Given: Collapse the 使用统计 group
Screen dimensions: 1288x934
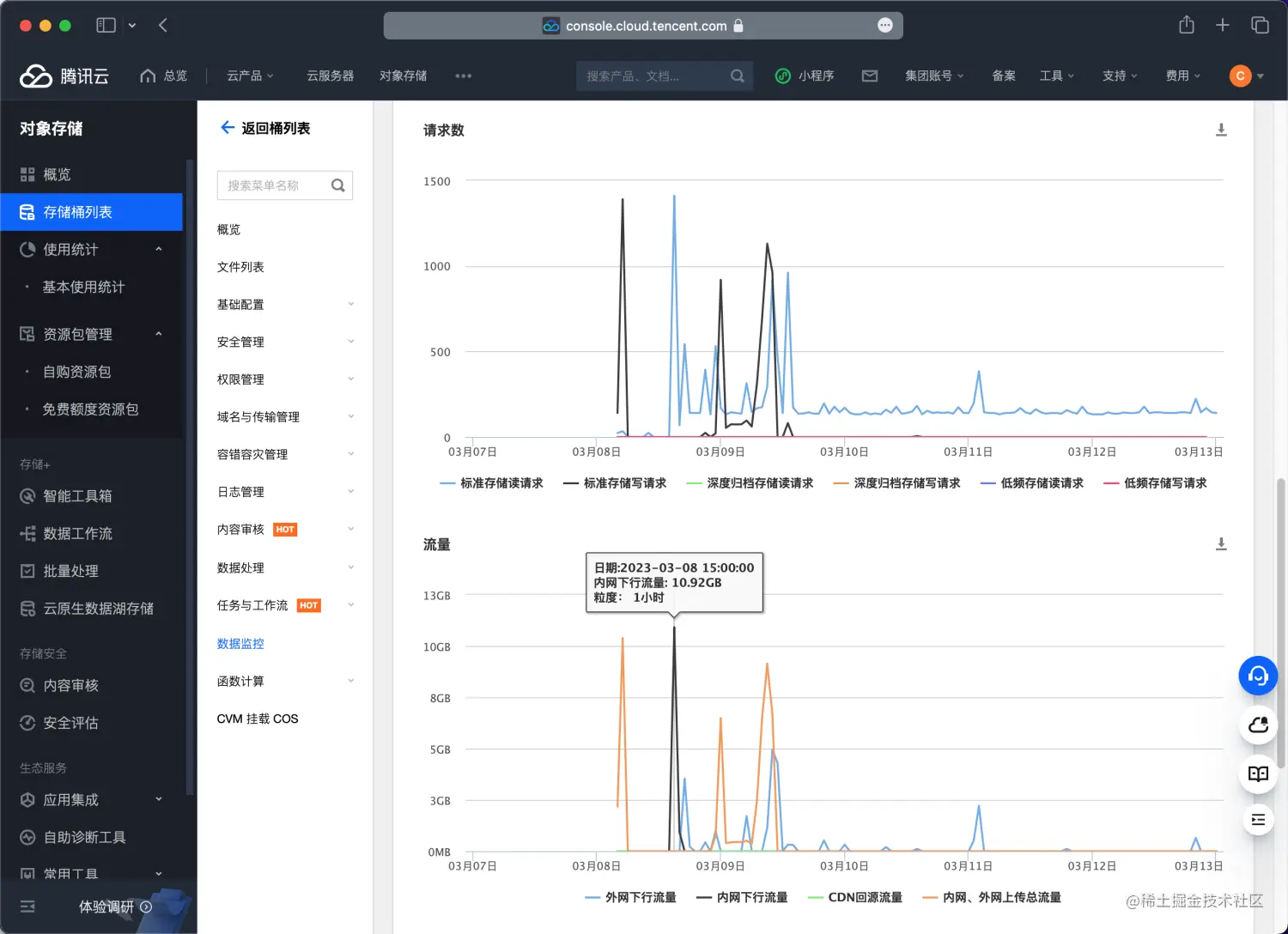Looking at the screenshot, I should pyautogui.click(x=91, y=249).
